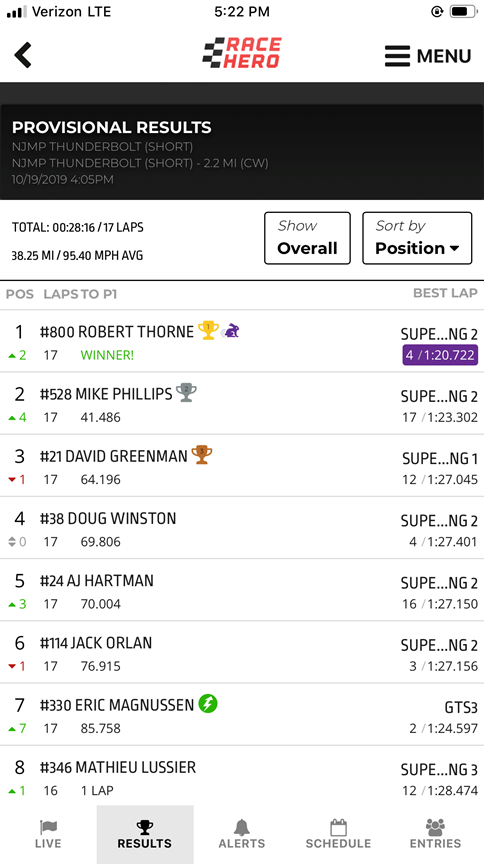Open the Alerts bell tab
This screenshot has height=864, width=484.
click(x=242, y=834)
